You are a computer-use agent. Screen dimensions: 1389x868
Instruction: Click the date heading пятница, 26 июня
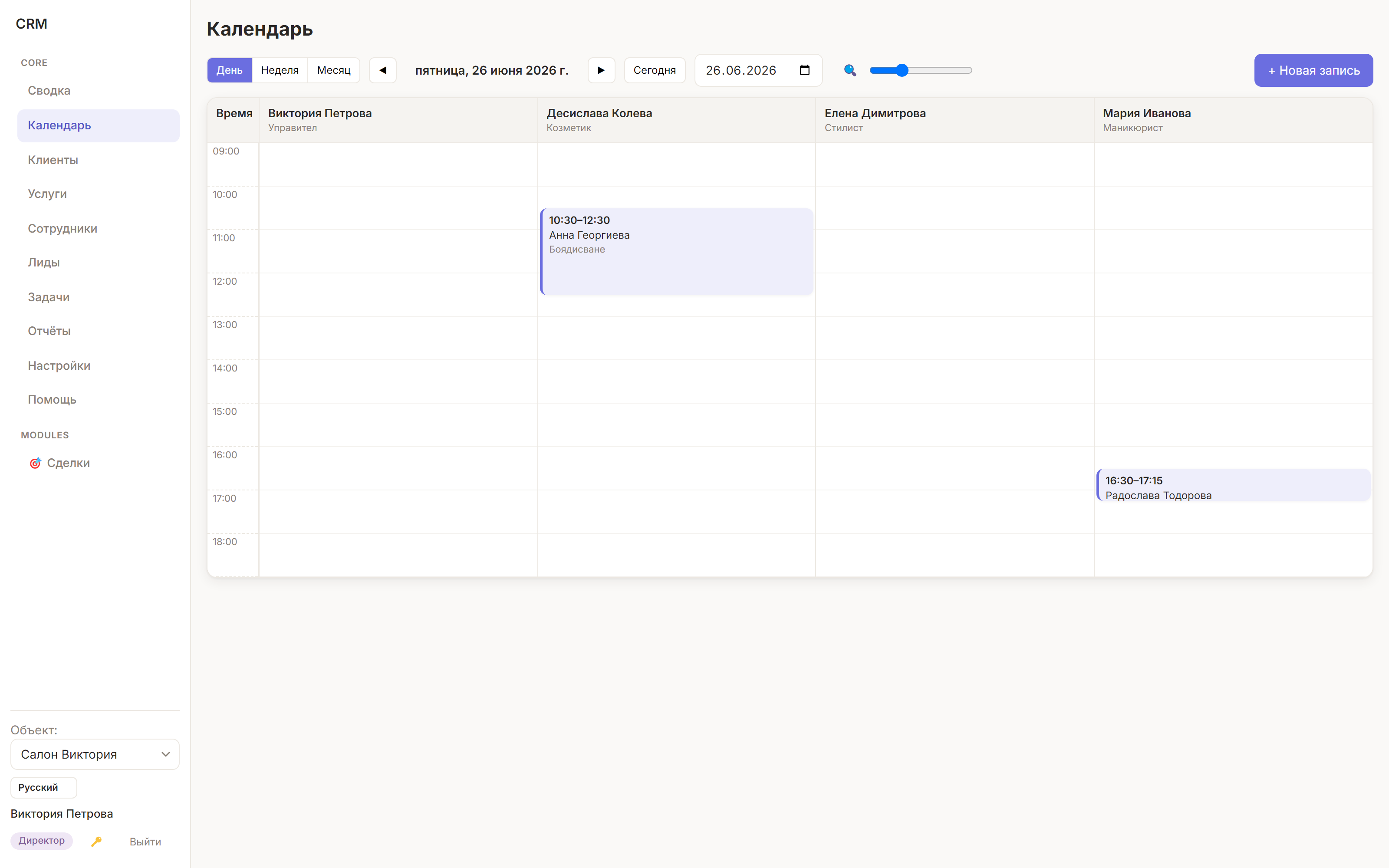coord(491,70)
